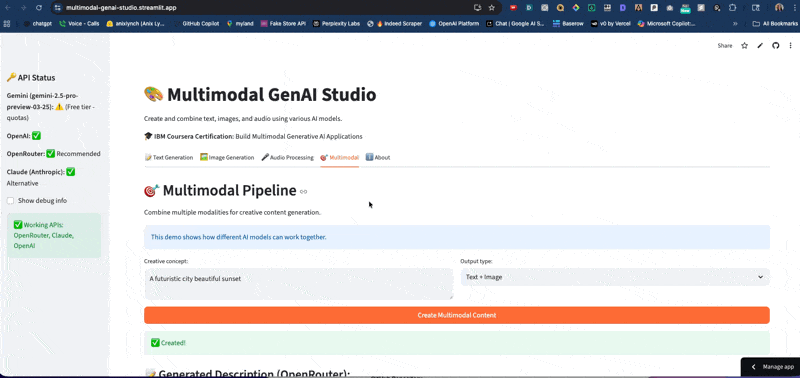Open the myland bookmark
Viewport: 800px width, 378px height.
[x=240, y=23]
